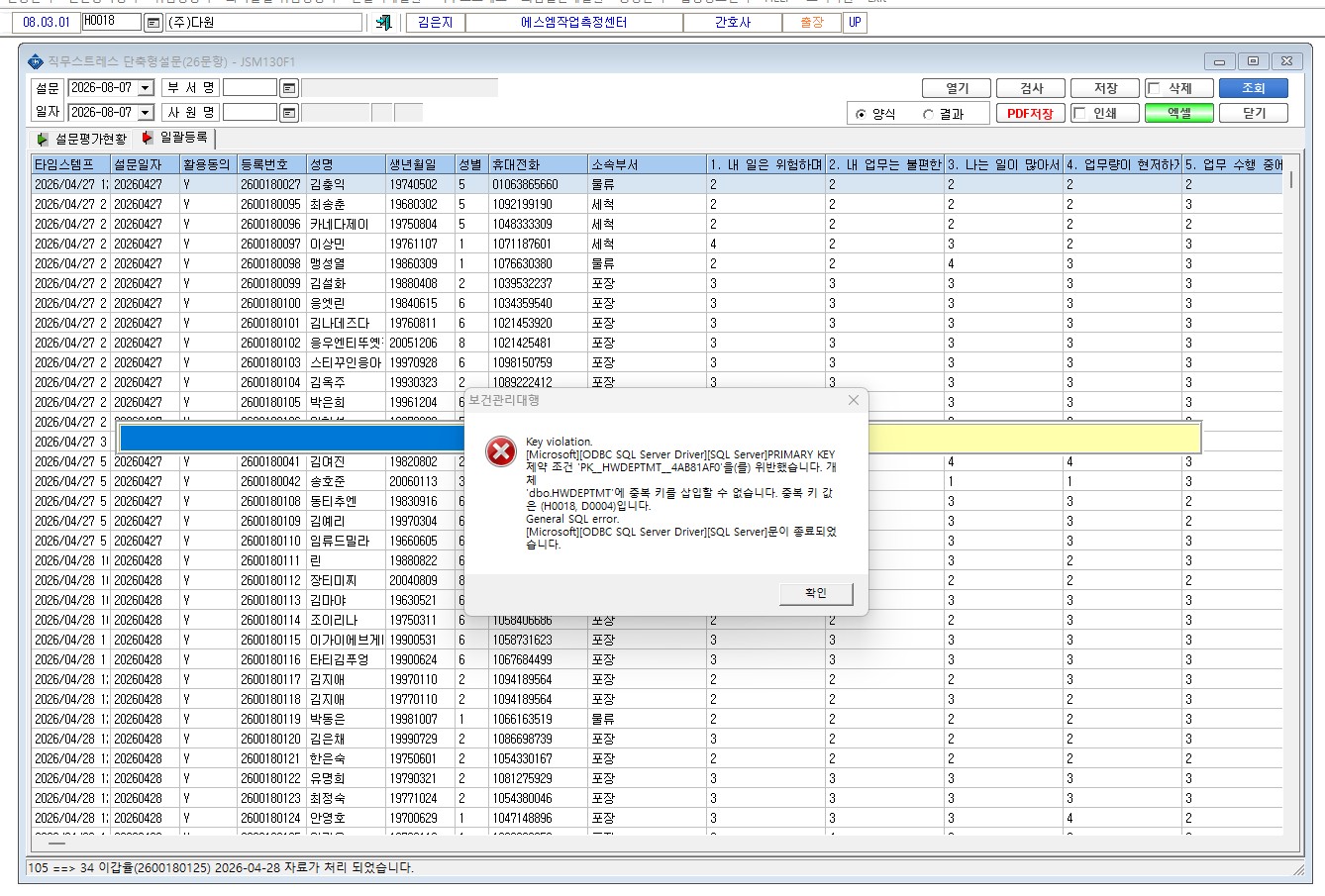Viewport: 1325px width, 896px height.
Task: Select the 양식 radio button
Action: click(861, 114)
